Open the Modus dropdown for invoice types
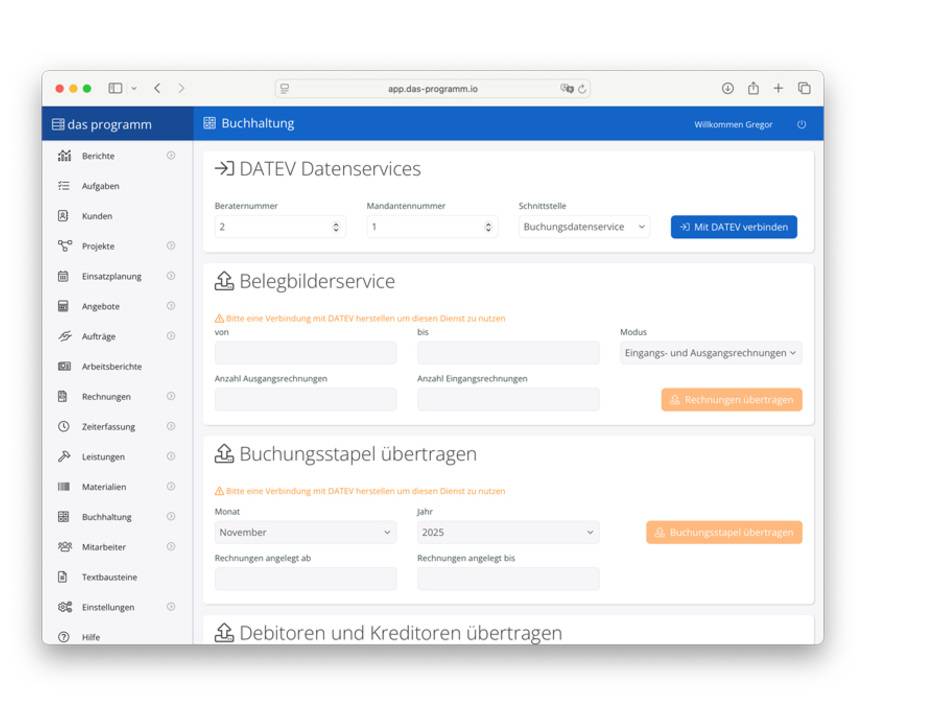The width and height of the screenshot is (940, 705). [x=710, y=352]
